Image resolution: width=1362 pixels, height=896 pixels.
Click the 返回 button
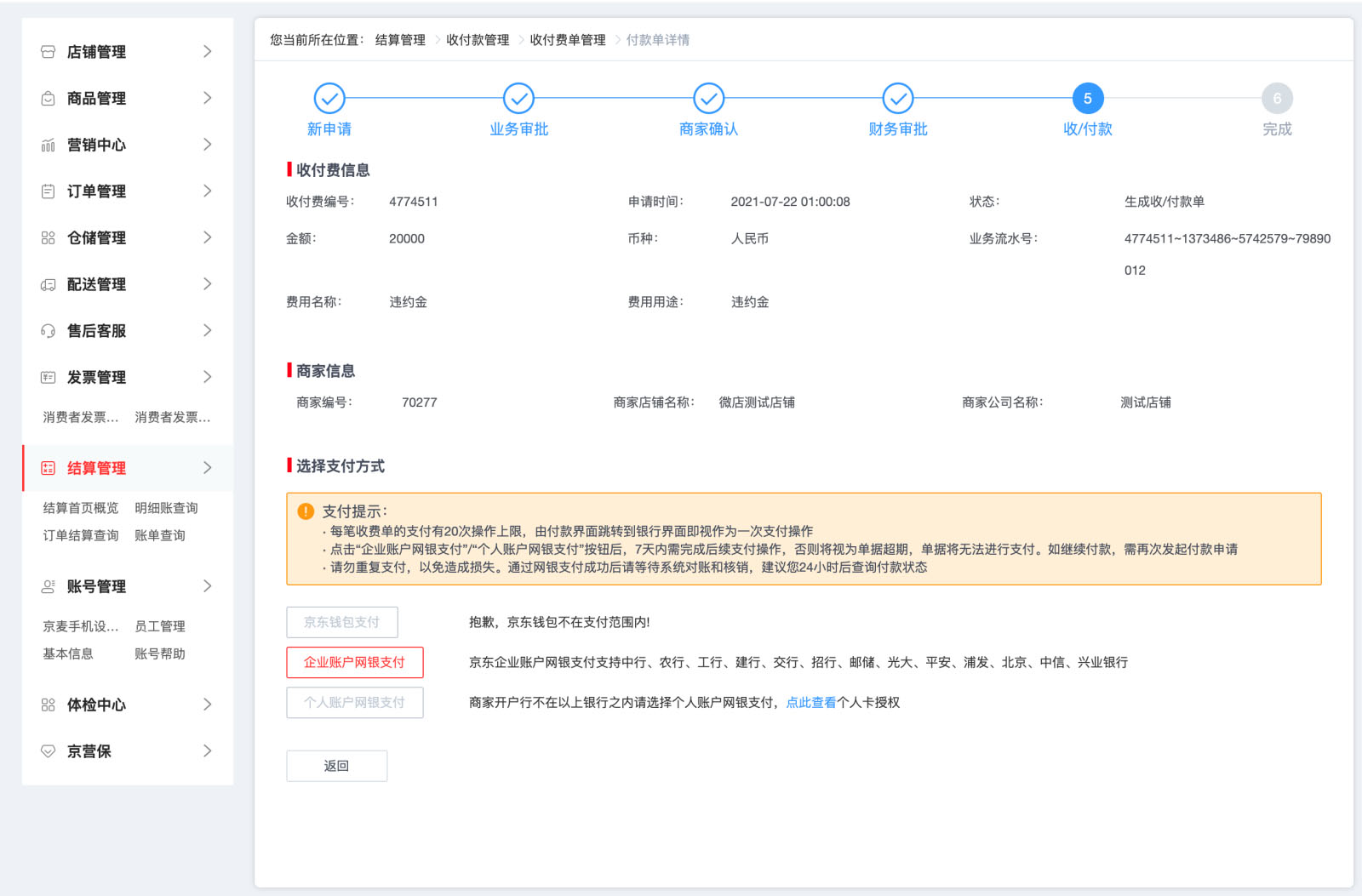tap(336, 765)
